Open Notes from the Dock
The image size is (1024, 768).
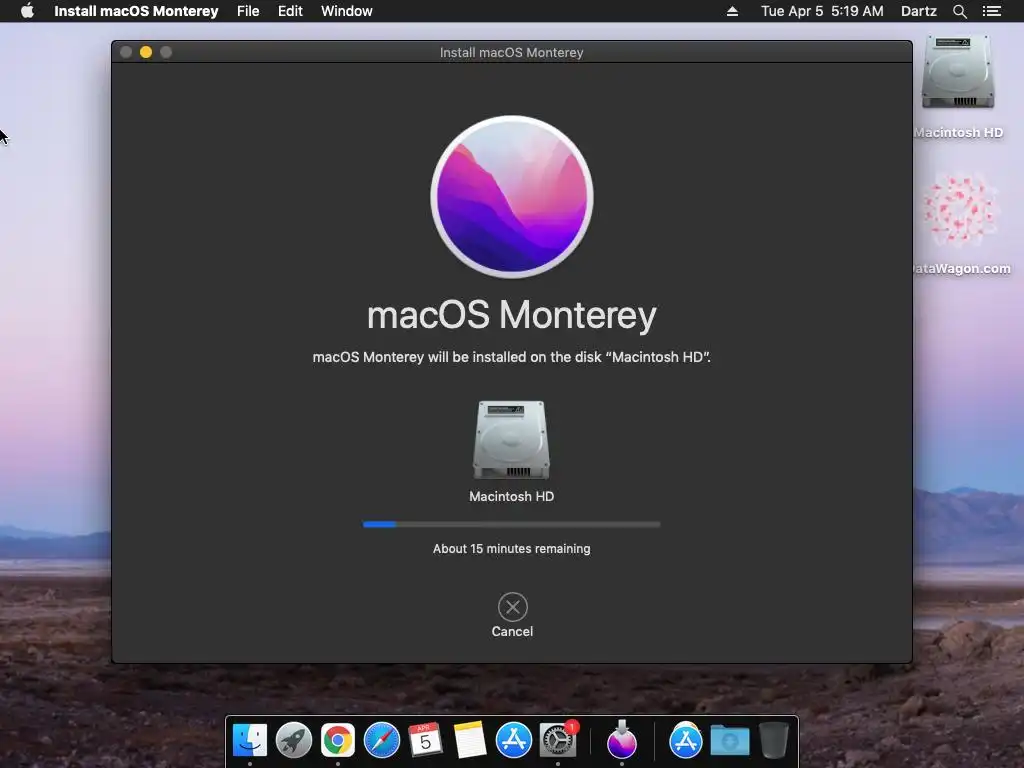tap(470, 741)
